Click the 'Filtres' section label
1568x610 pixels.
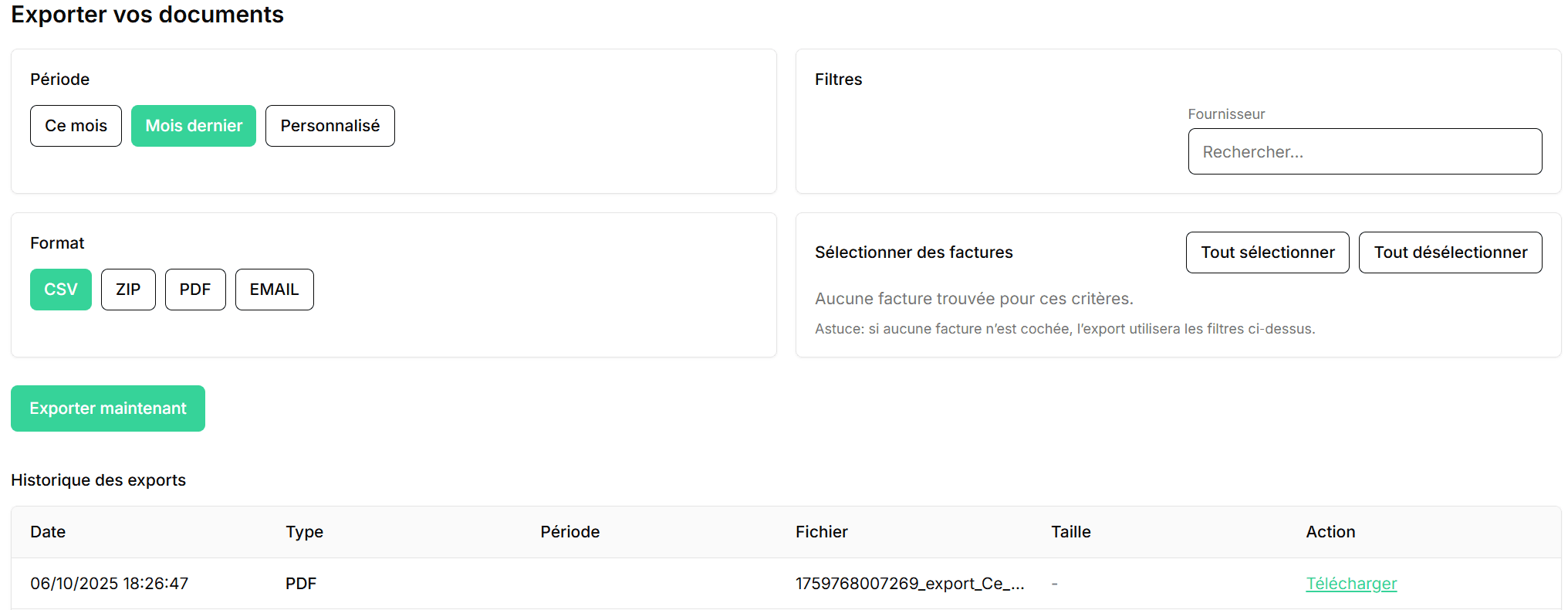838,80
